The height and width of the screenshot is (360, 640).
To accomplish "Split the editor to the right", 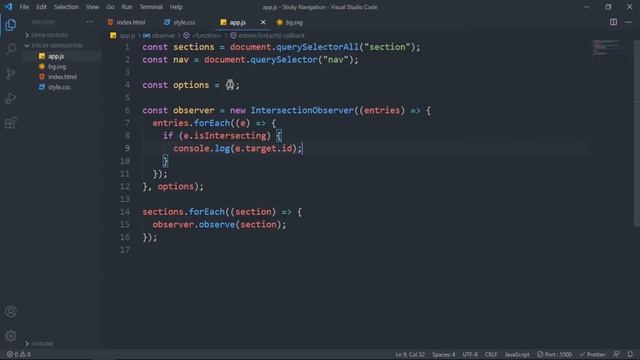I will coord(613,22).
